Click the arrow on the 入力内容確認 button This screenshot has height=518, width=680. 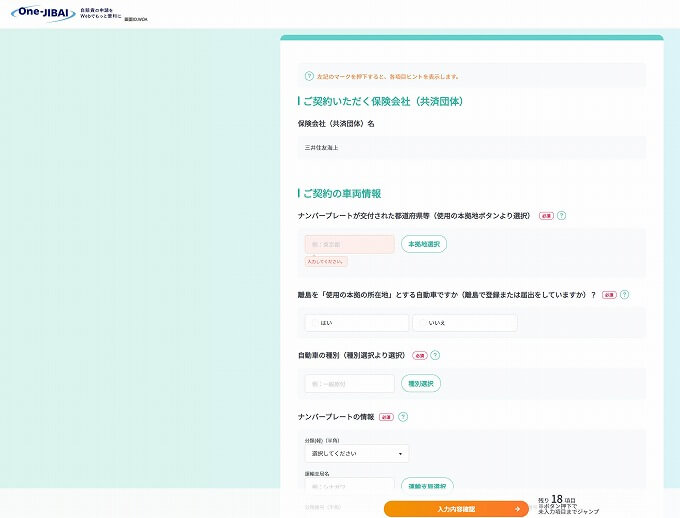tap(516, 509)
